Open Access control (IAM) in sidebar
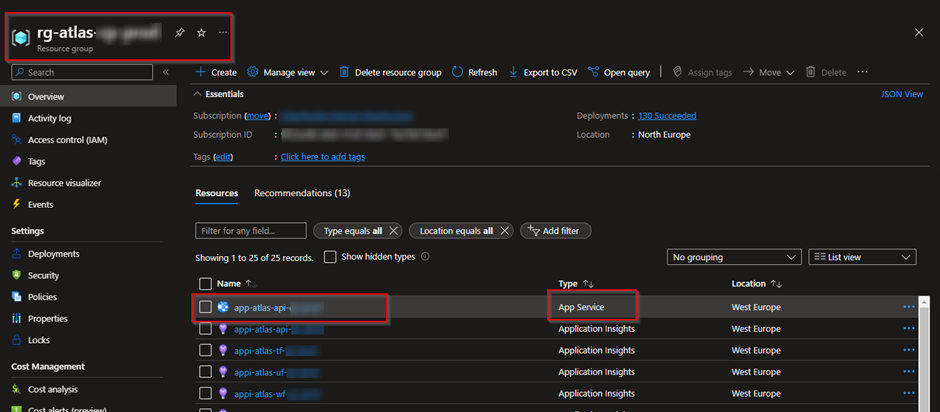Viewport: 940px width, 412px height. point(67,140)
